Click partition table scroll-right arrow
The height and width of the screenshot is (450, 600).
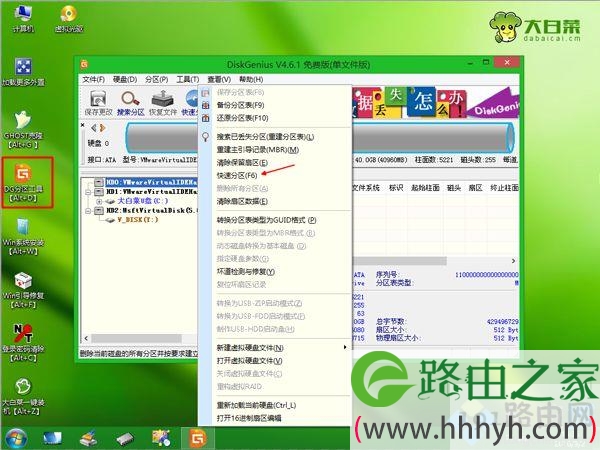(514, 261)
